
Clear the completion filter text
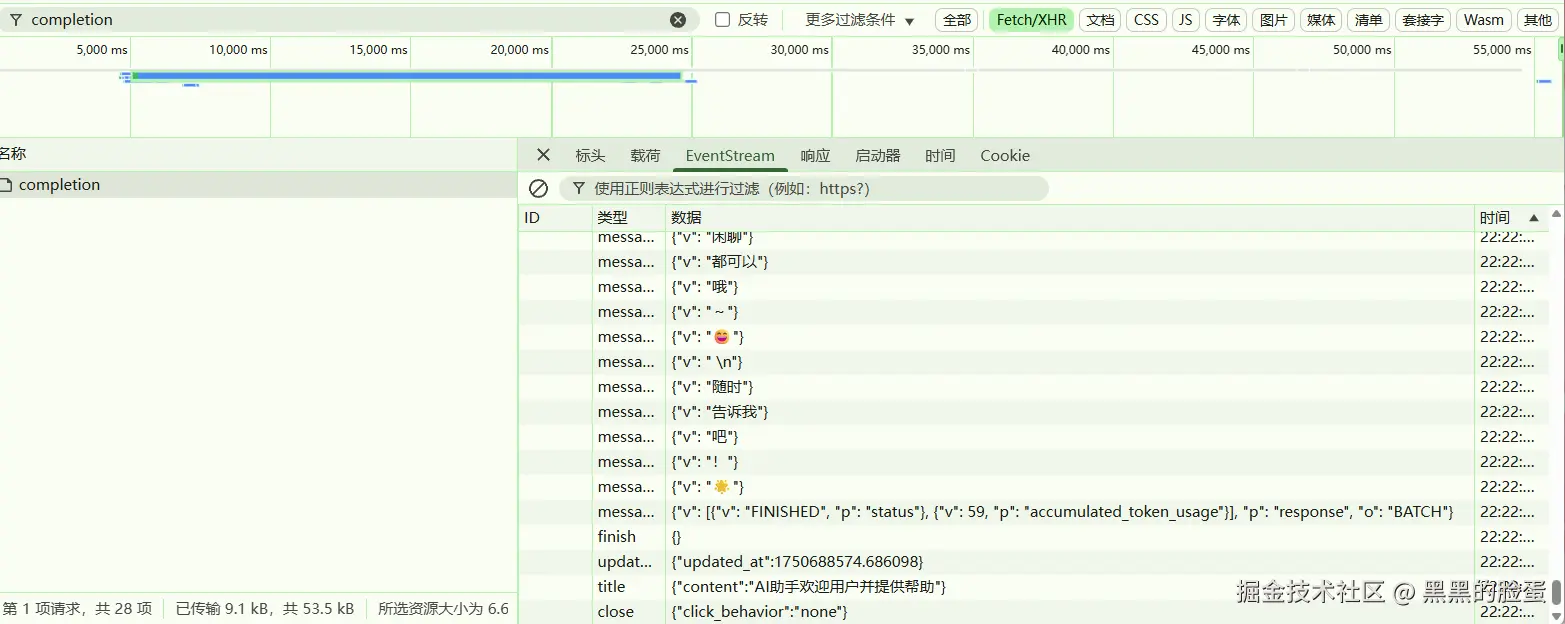click(678, 20)
